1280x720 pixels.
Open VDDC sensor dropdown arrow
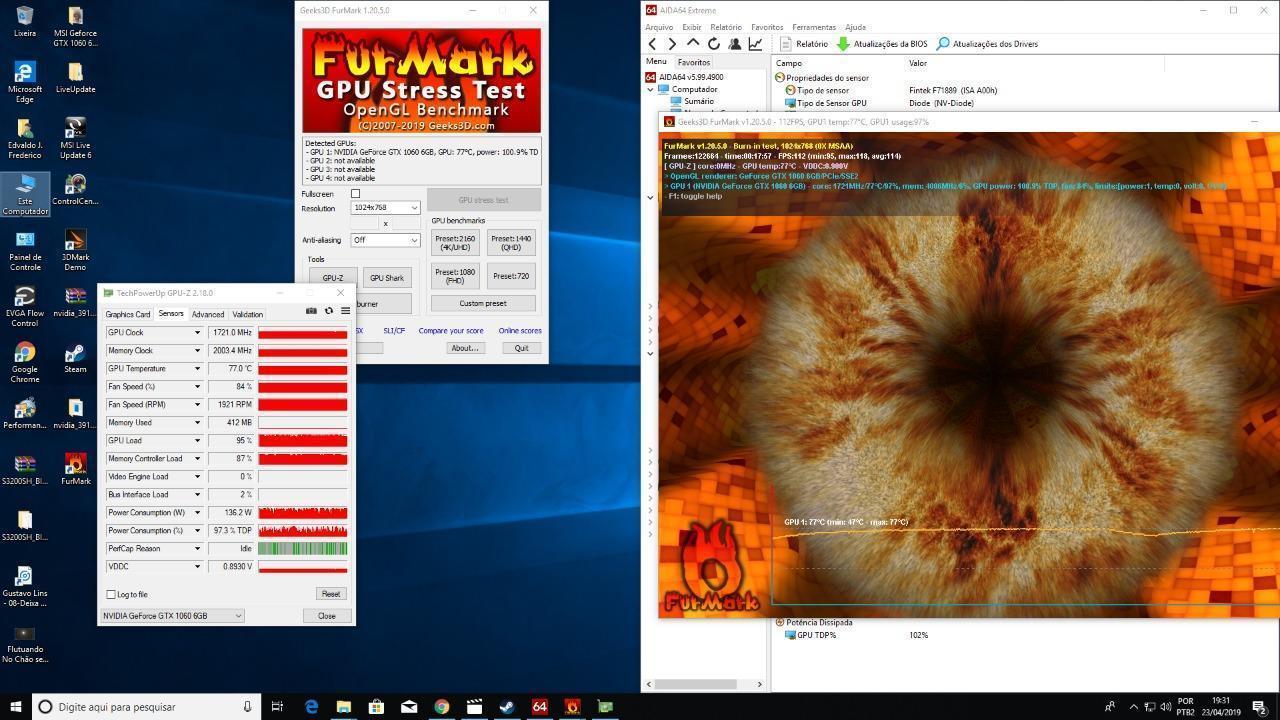[197, 566]
